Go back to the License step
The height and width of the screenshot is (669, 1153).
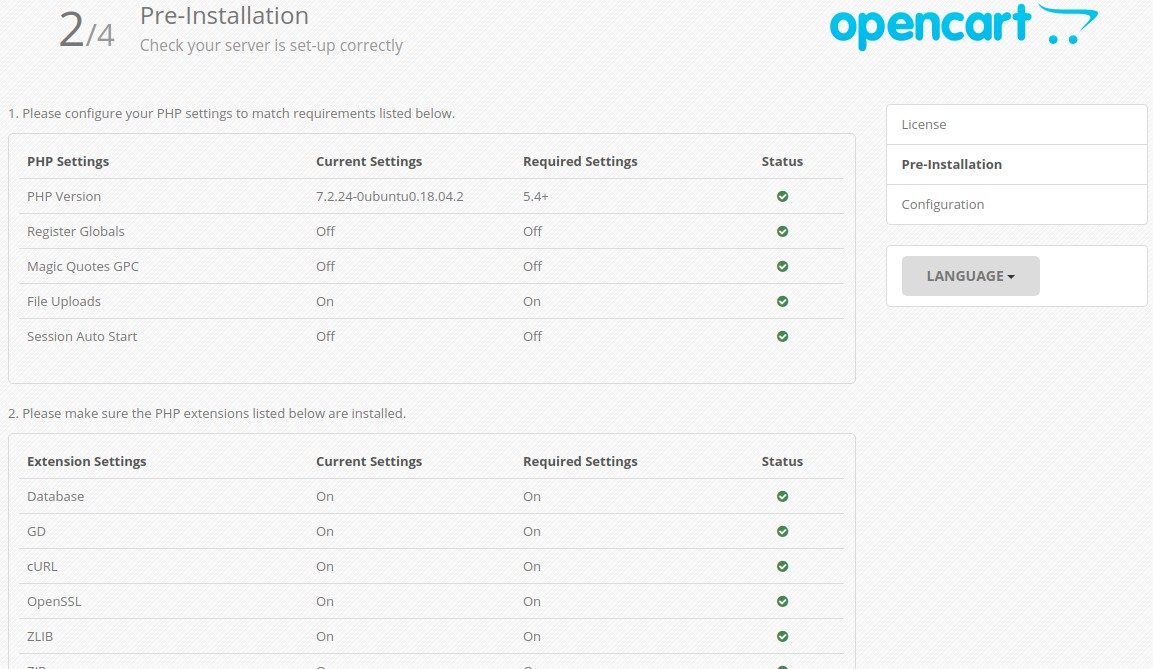(922, 124)
